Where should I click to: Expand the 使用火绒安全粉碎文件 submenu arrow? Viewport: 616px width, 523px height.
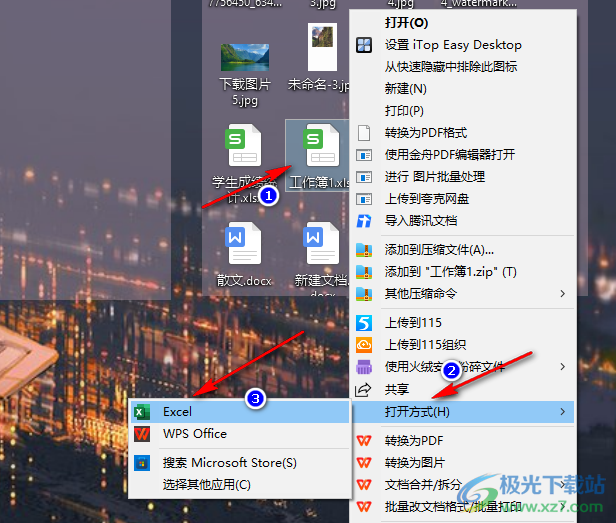563,367
